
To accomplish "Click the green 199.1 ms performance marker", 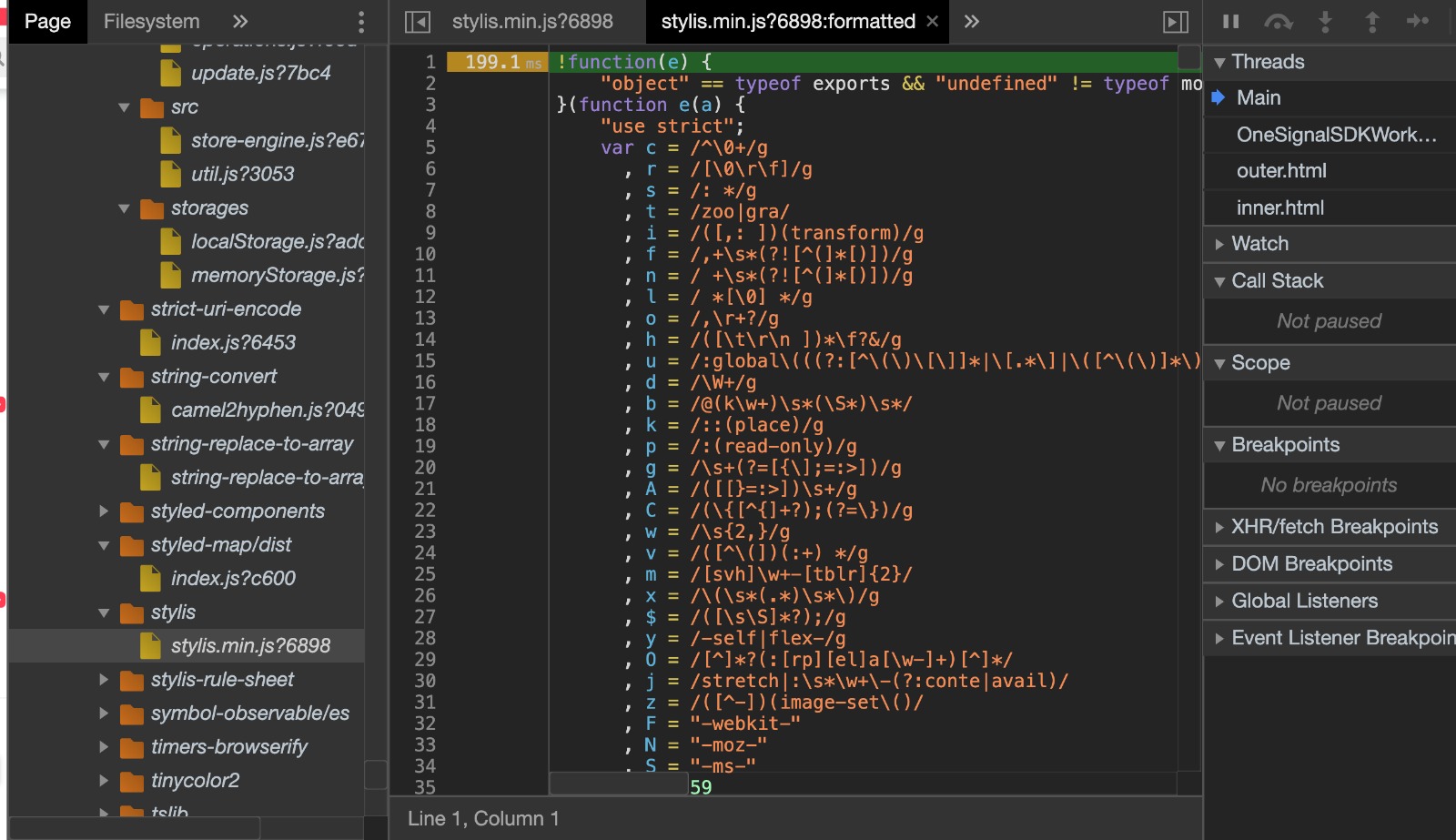I will point(497,62).
